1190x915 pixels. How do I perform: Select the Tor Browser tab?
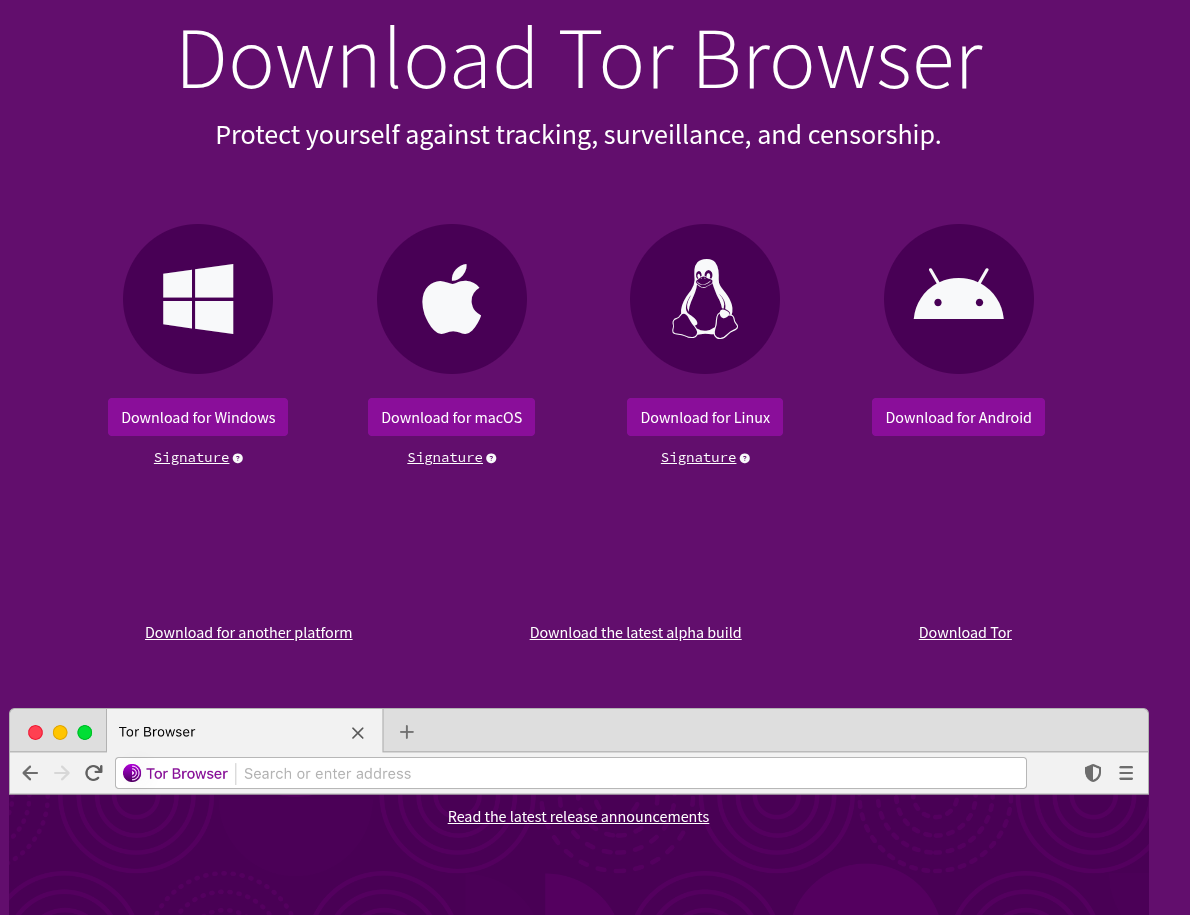(x=244, y=731)
